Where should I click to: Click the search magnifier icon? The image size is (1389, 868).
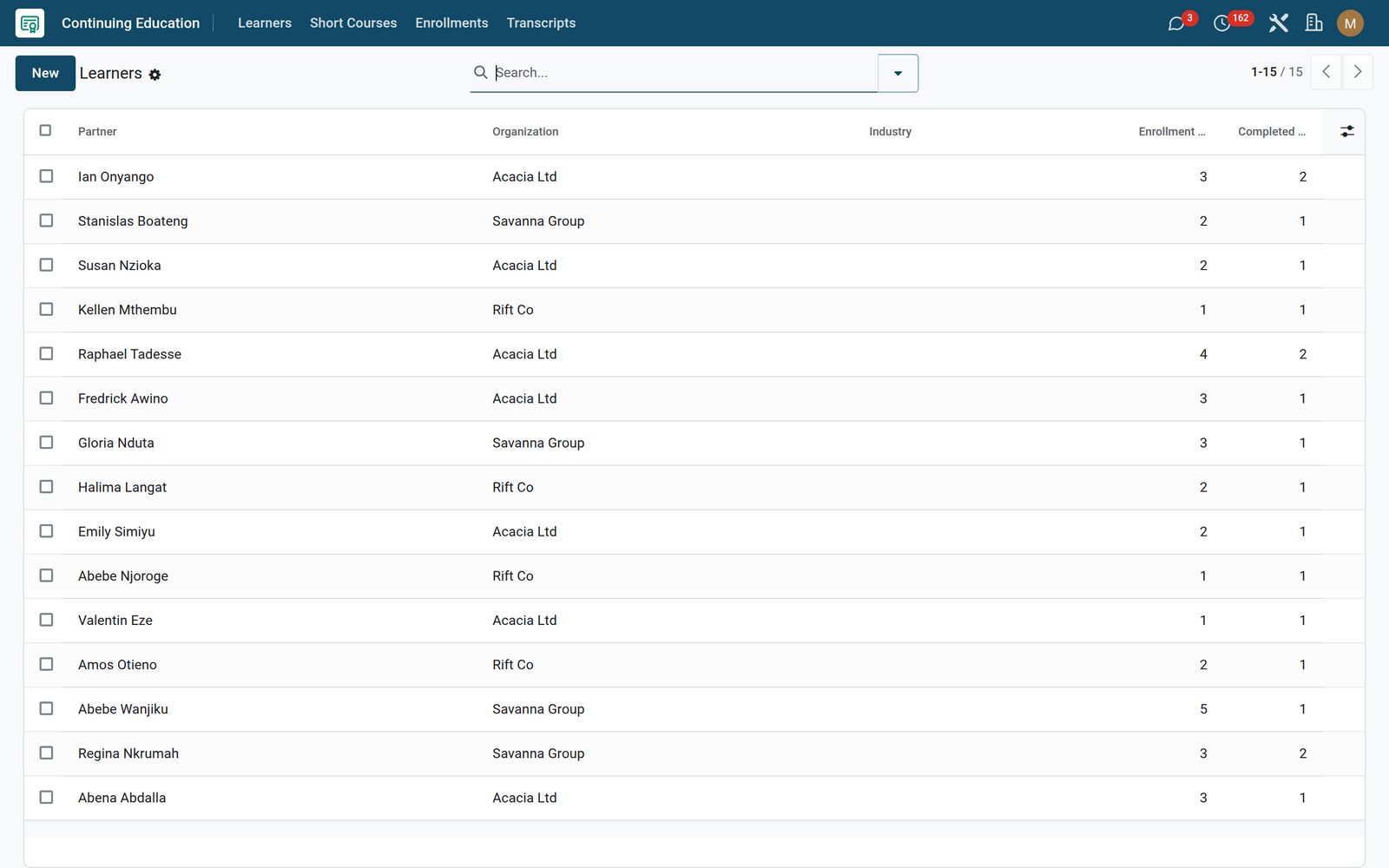pyautogui.click(x=480, y=72)
